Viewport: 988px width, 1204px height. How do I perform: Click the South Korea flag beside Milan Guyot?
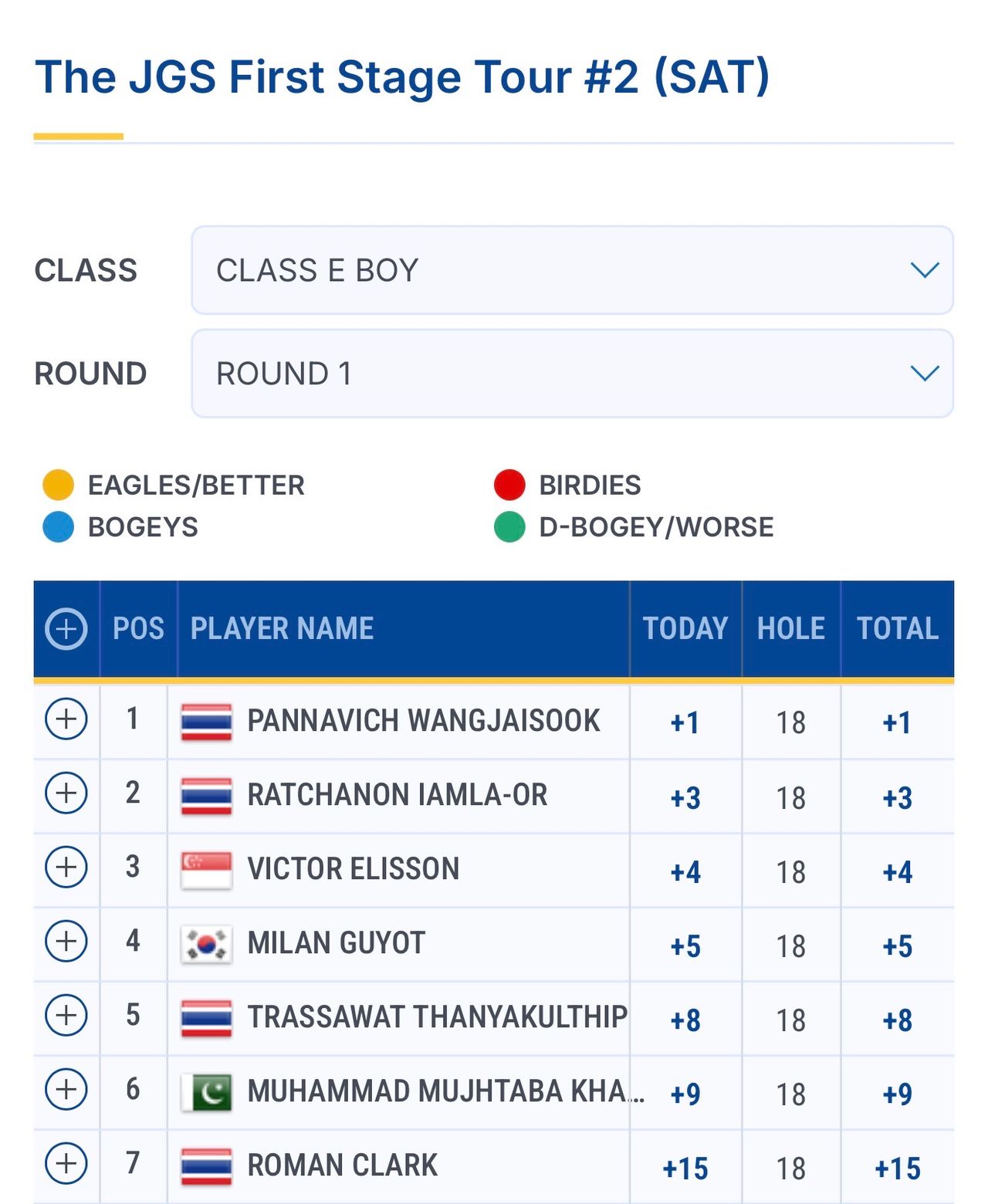[206, 944]
